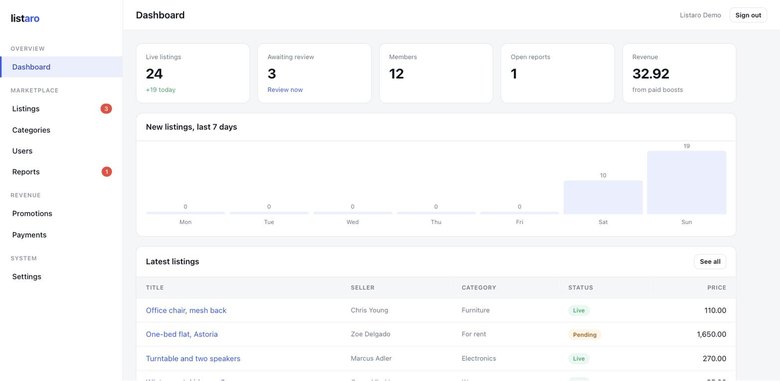Image resolution: width=780 pixels, height=381 pixels.
Task: Click the Wed label in chart
Action: click(x=353, y=222)
